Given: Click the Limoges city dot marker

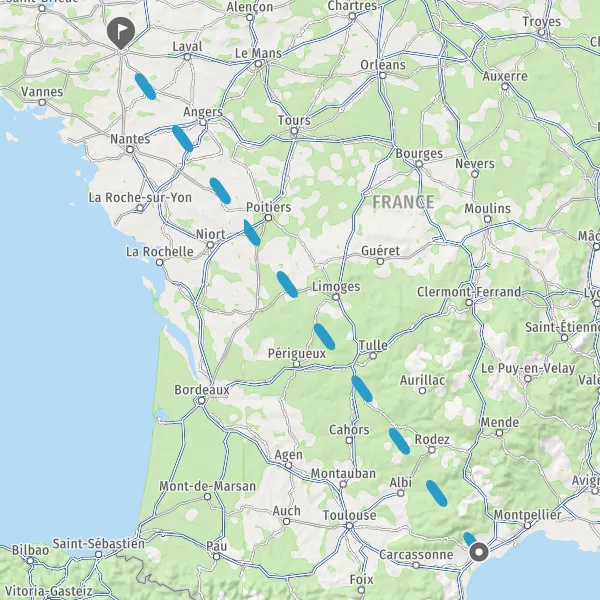Looking at the screenshot, I should tap(336, 297).
